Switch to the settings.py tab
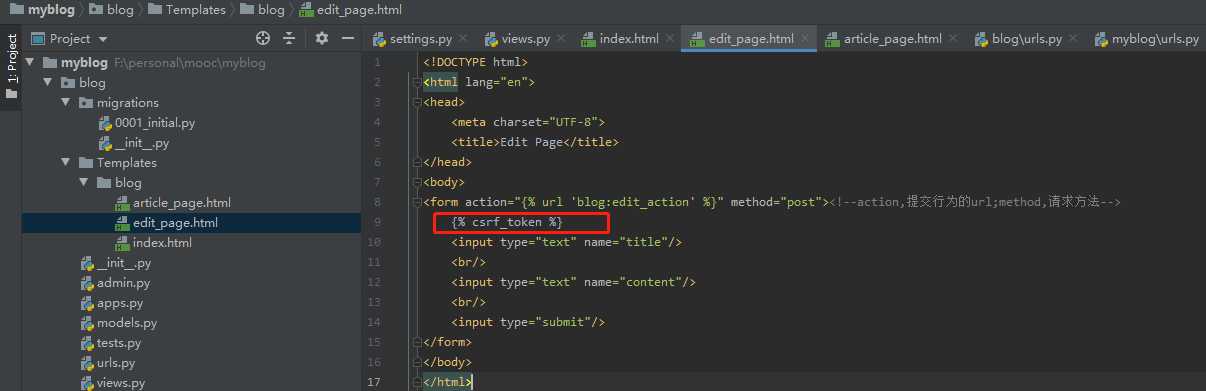The image size is (1206, 391). [x=420, y=39]
